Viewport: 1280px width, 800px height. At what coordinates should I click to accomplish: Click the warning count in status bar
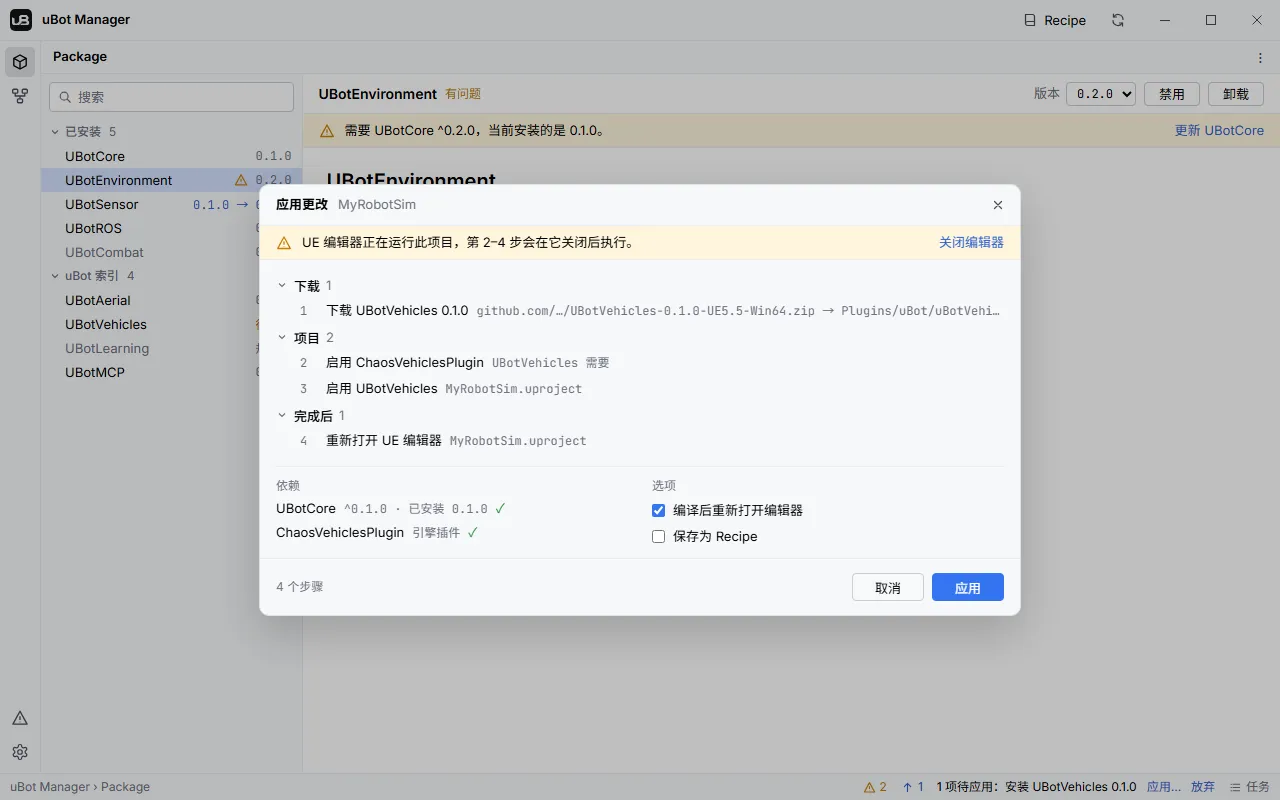(875, 787)
